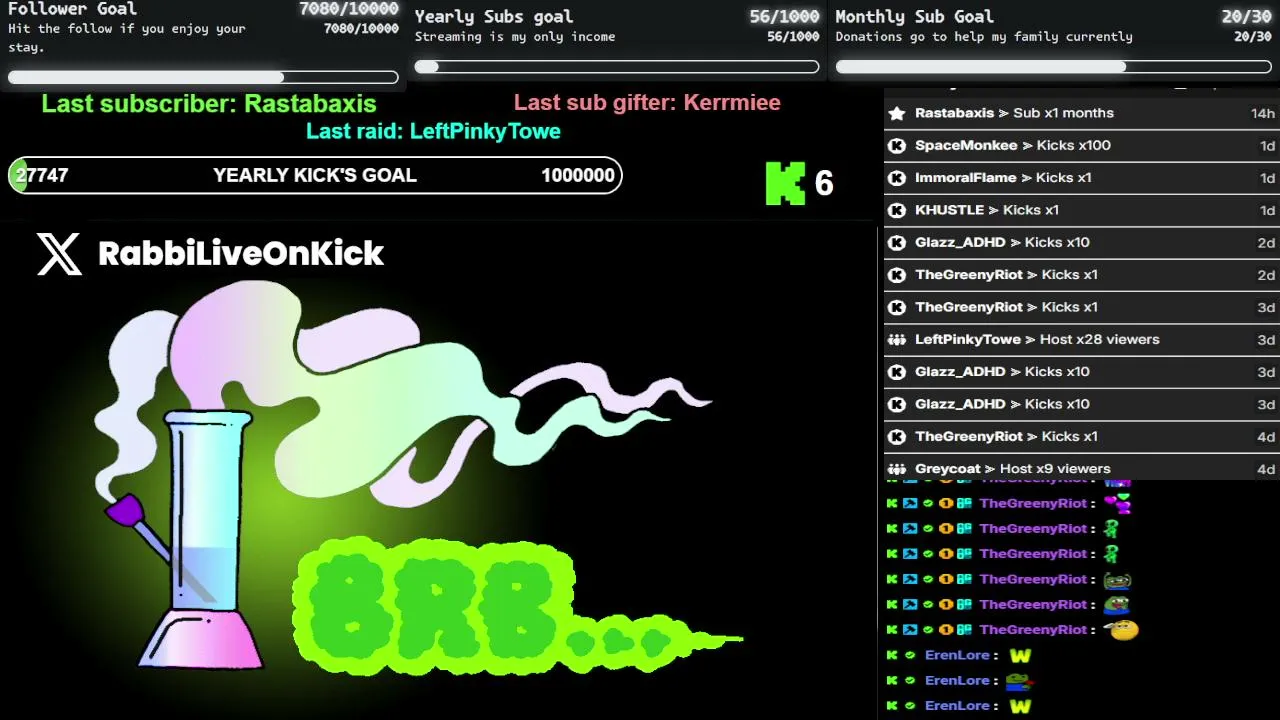The width and height of the screenshot is (1280, 720).
Task: Click the 'Follower Goal' heading
Action: pyautogui.click(x=72, y=9)
